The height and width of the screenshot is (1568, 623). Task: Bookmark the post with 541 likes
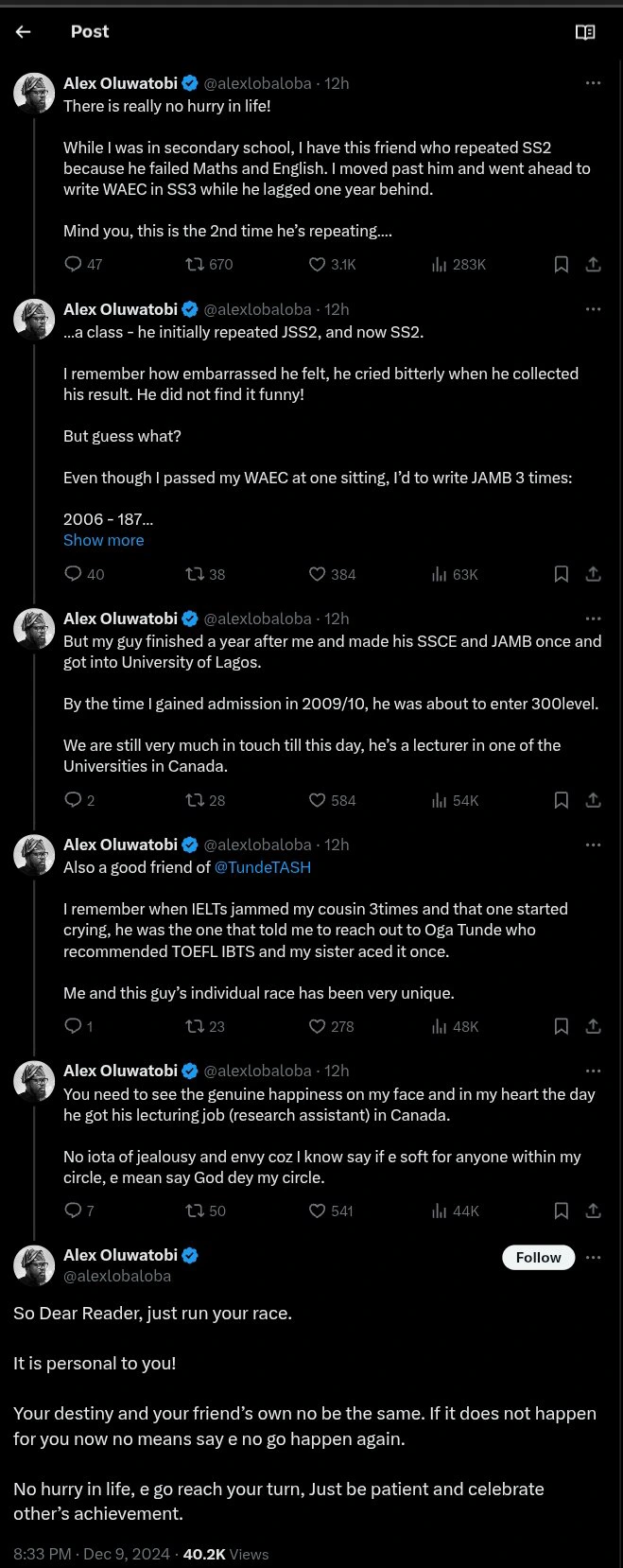click(561, 1211)
